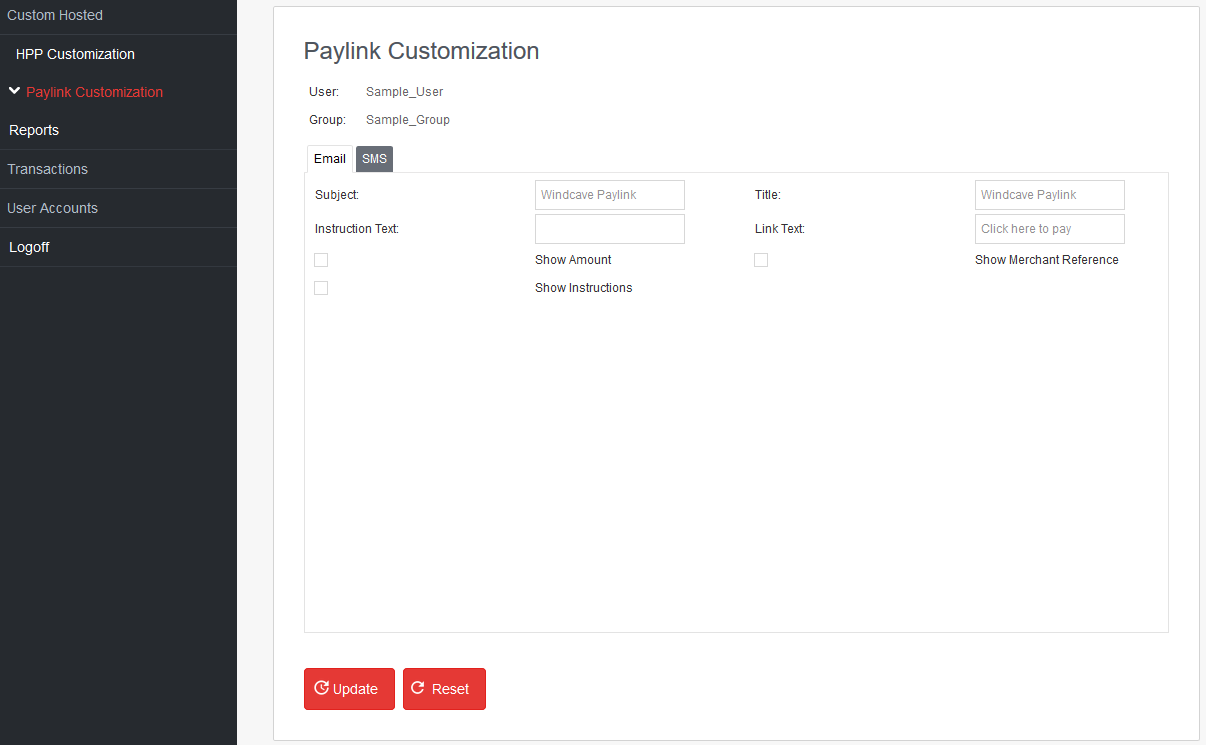Select Custom Hosted in the sidebar
The height and width of the screenshot is (745, 1206).
coord(55,15)
